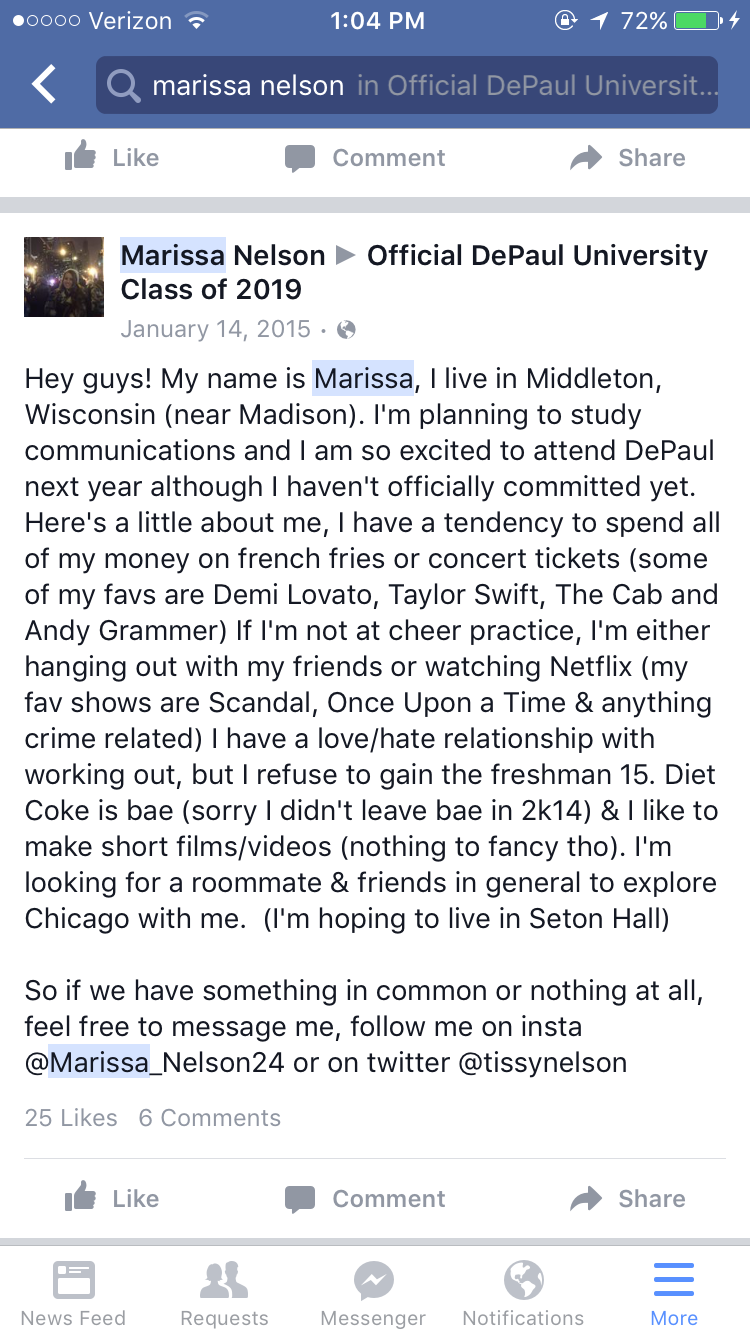Tap the back arrow in header

coord(44,86)
